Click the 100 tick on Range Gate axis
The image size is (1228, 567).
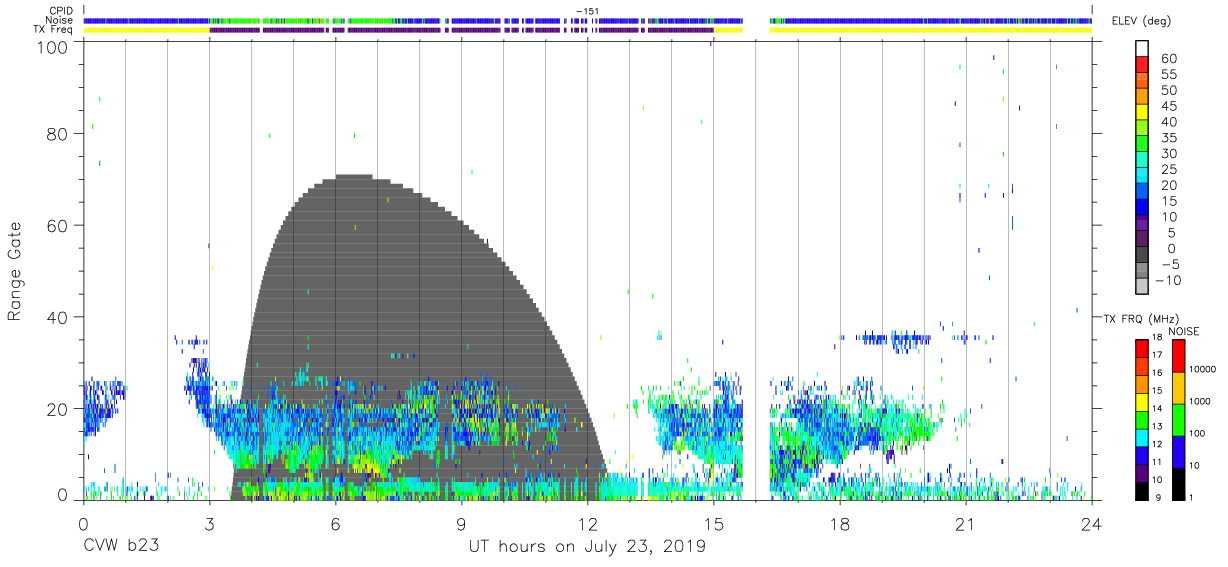pyautogui.click(x=52, y=47)
